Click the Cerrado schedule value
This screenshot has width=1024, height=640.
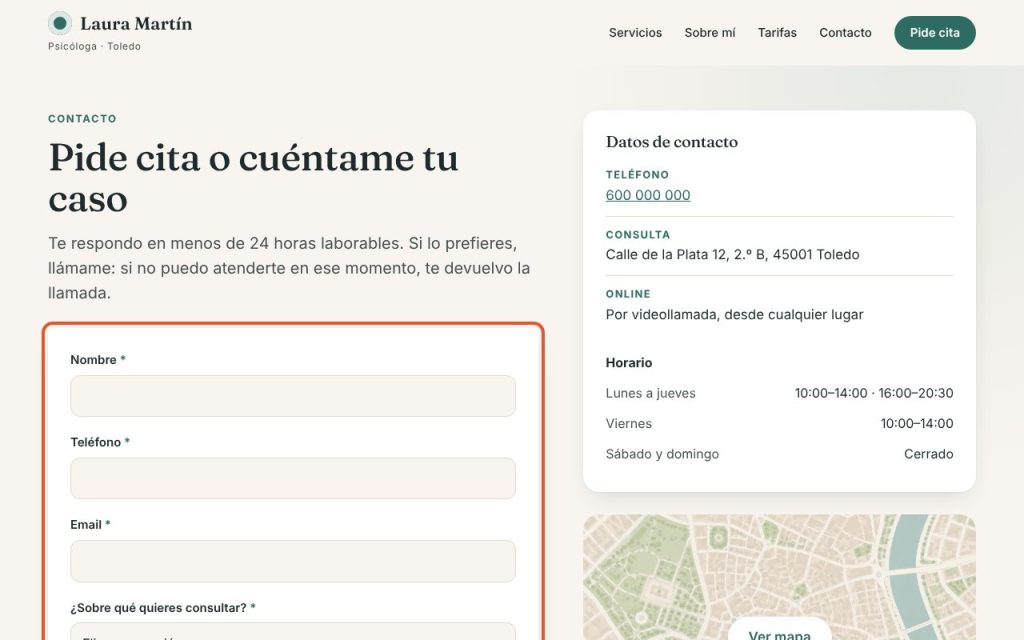pos(928,454)
